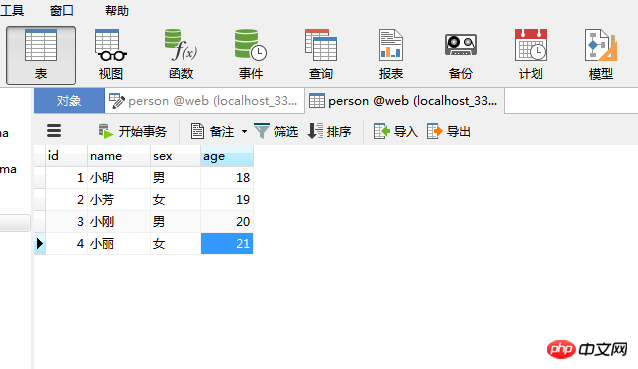Select the 函数 (Function) toolbar icon
This screenshot has width=638, height=369.
[x=181, y=55]
